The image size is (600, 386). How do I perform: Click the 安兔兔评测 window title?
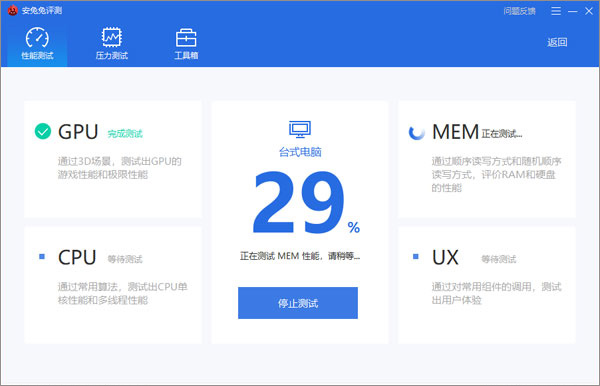(x=42, y=11)
